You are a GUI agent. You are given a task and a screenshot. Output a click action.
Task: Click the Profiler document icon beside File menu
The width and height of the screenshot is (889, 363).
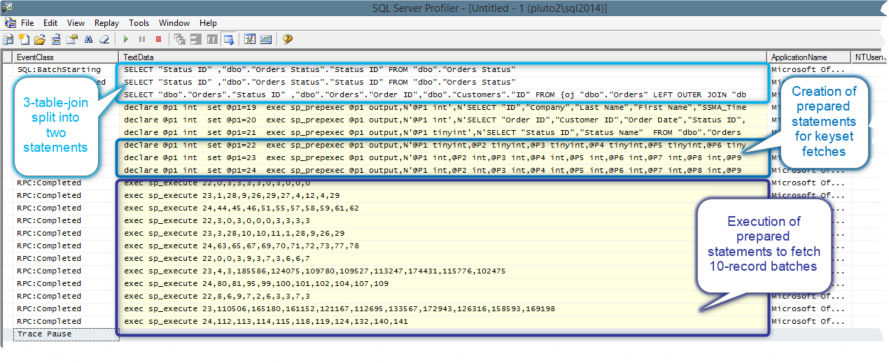tap(10, 23)
